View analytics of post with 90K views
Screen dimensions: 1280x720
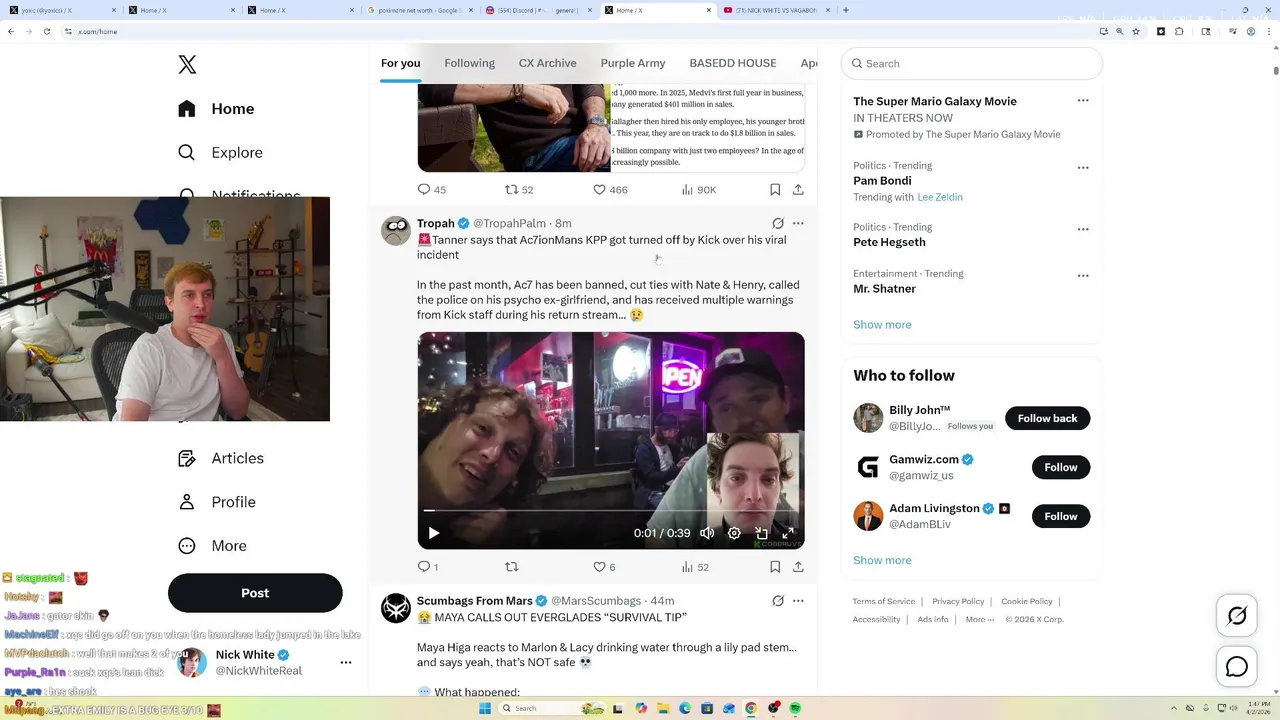point(698,189)
